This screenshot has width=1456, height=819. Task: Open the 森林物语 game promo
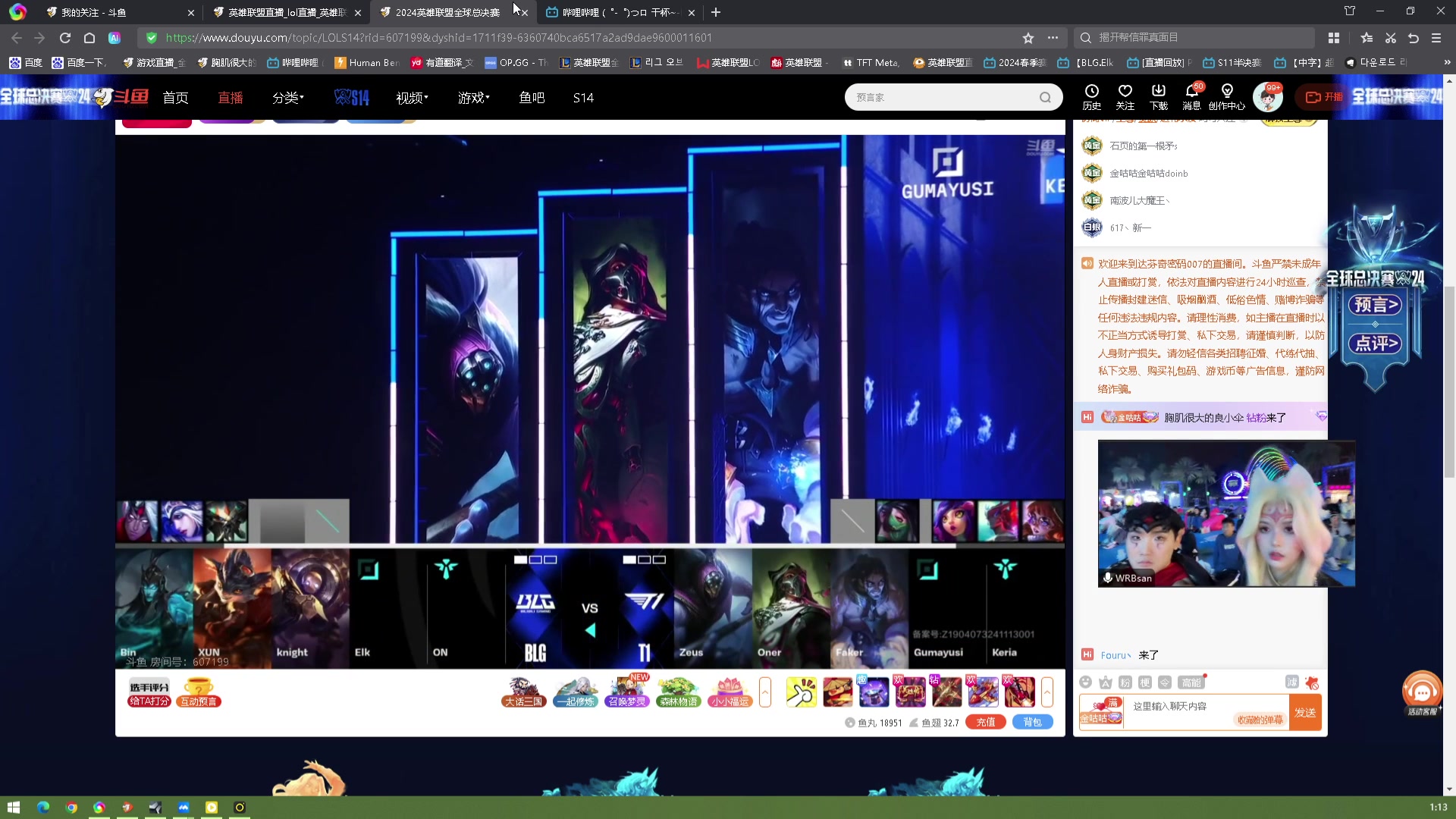coord(678,692)
